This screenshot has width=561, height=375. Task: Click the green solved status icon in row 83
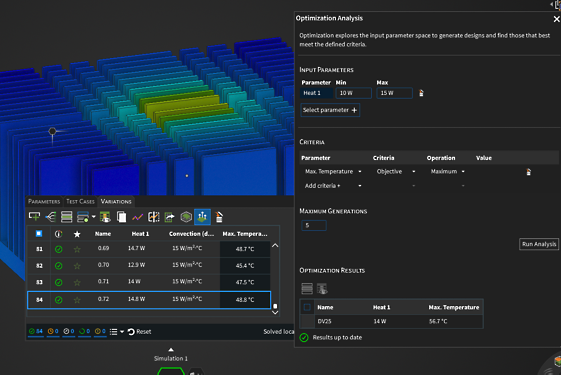tap(58, 282)
